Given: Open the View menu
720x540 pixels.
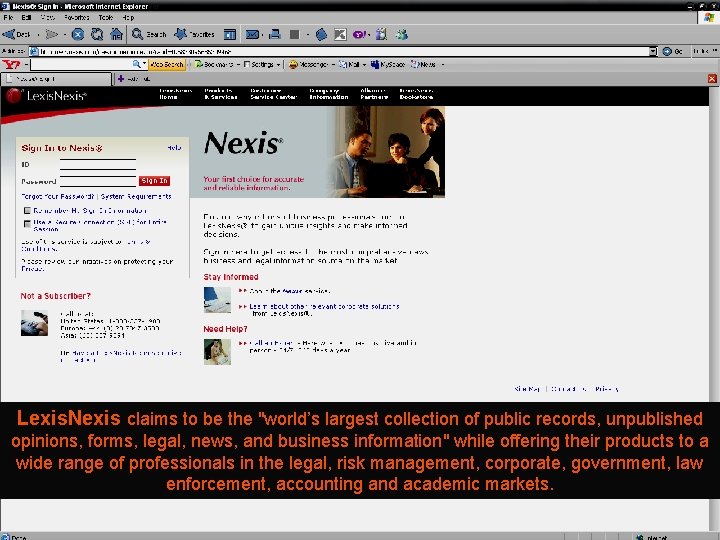Looking at the screenshot, I should [x=48, y=17].
